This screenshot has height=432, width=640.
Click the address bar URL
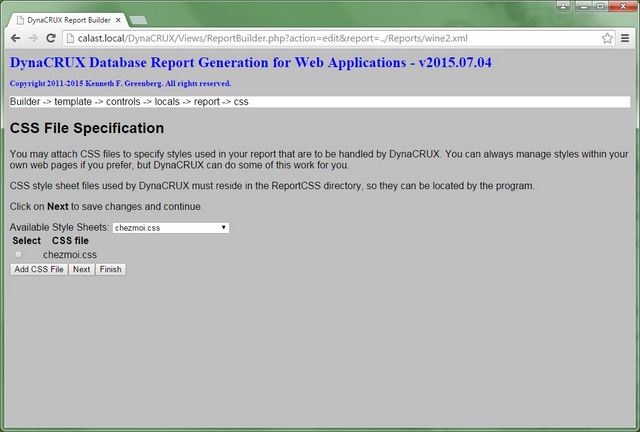tap(272, 38)
